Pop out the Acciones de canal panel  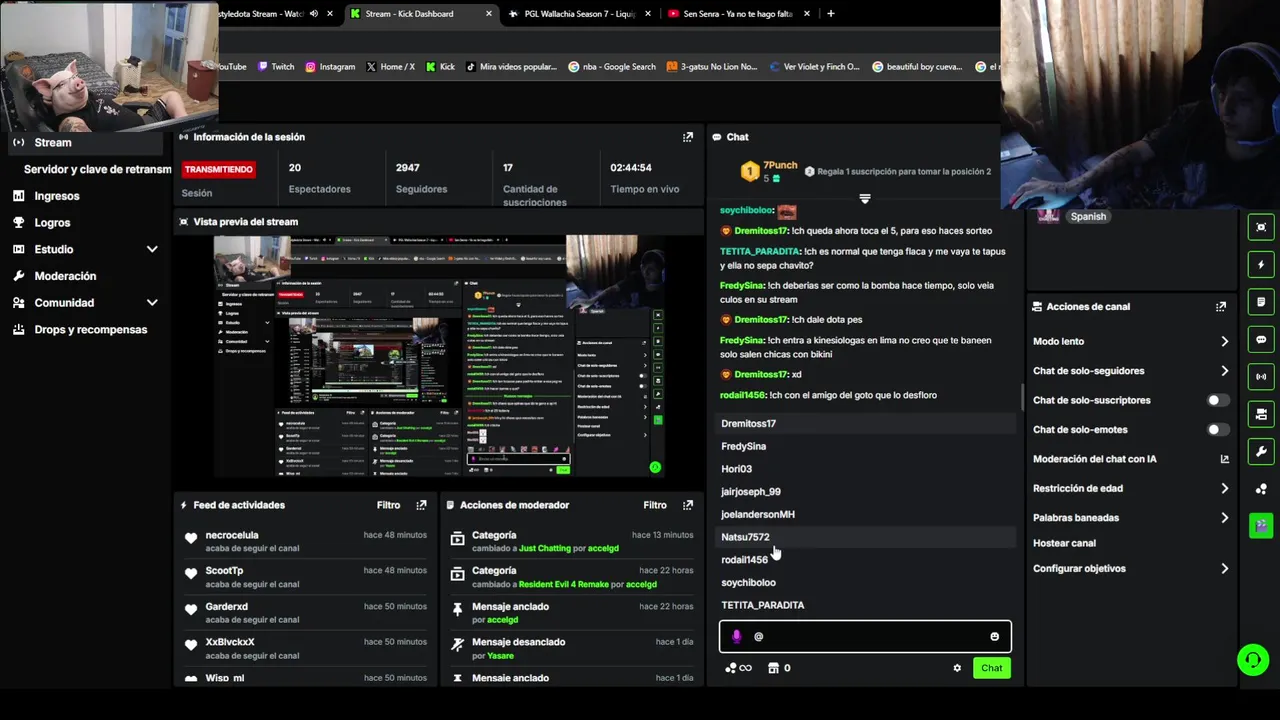tap(1221, 307)
